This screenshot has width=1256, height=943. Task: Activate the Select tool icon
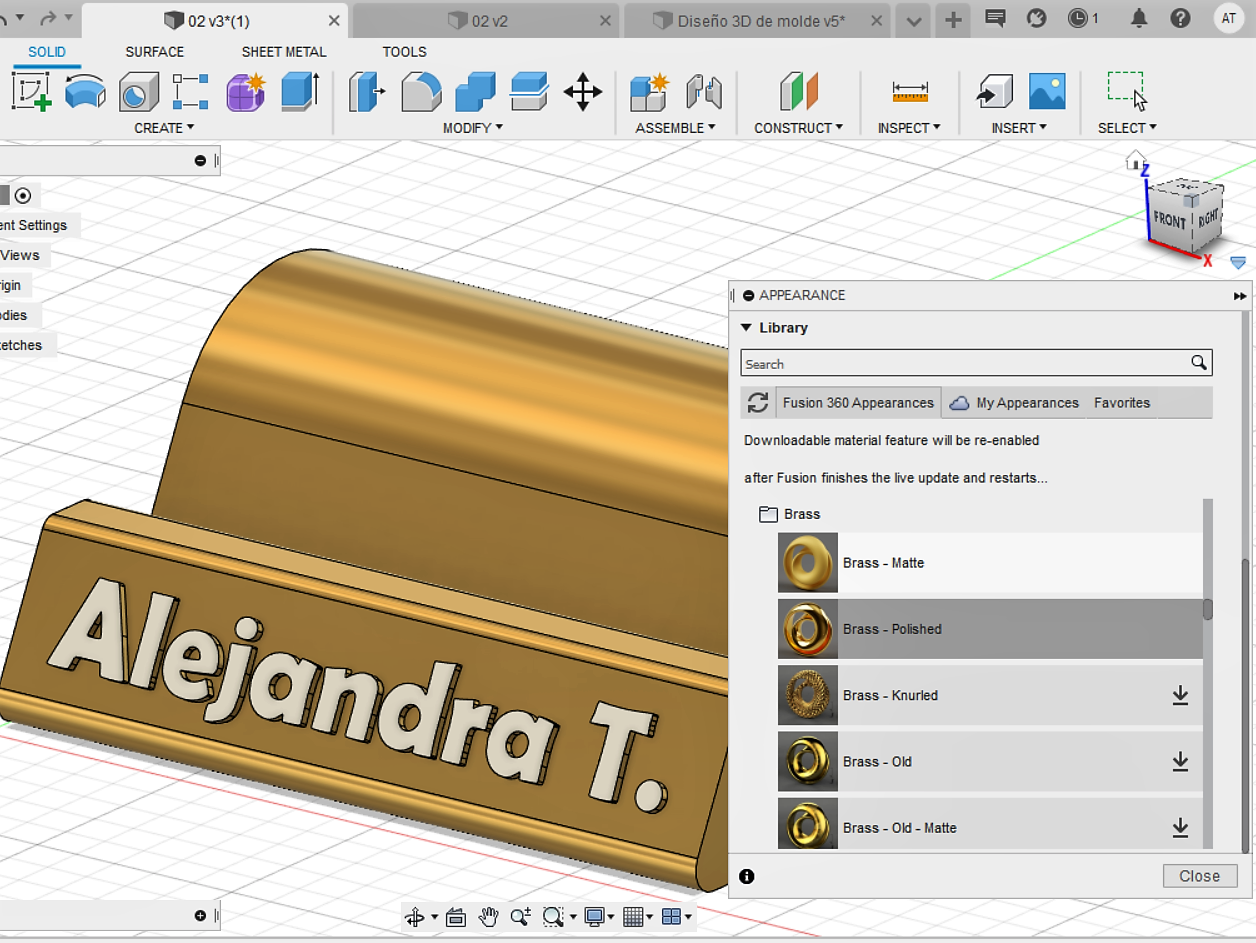[1127, 91]
